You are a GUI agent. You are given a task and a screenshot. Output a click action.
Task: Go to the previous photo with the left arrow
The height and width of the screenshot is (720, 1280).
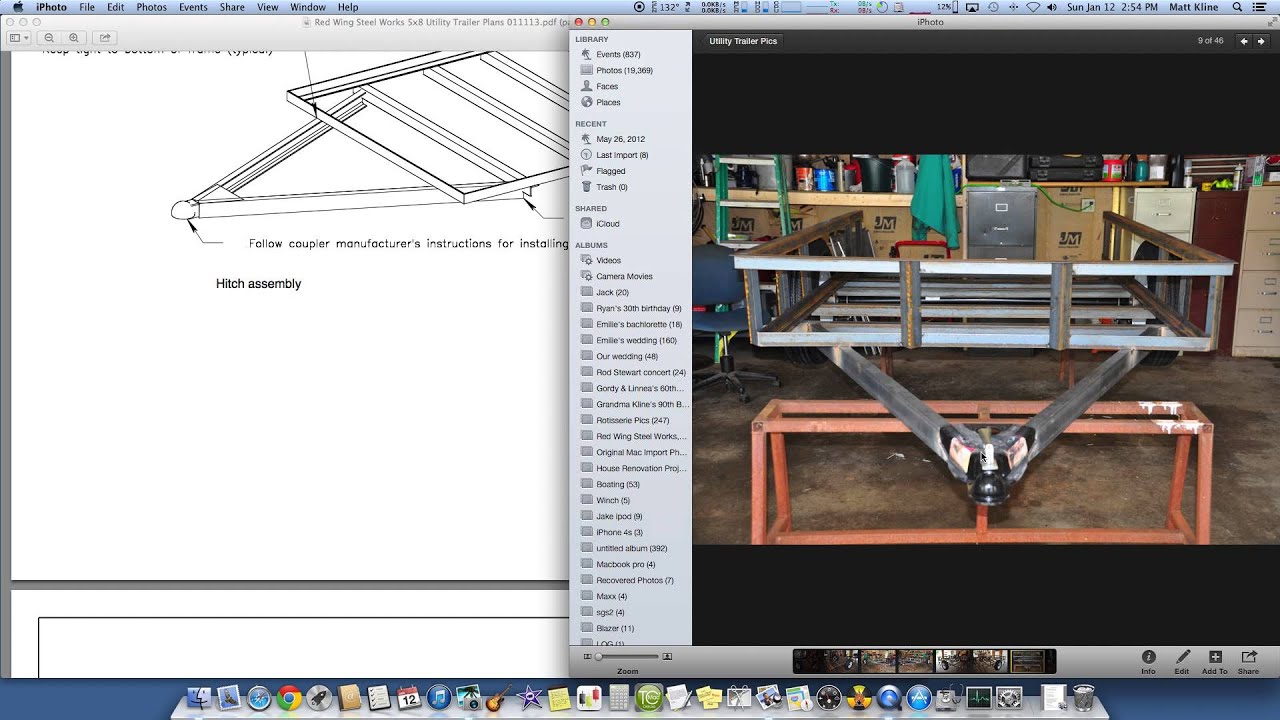1244,41
